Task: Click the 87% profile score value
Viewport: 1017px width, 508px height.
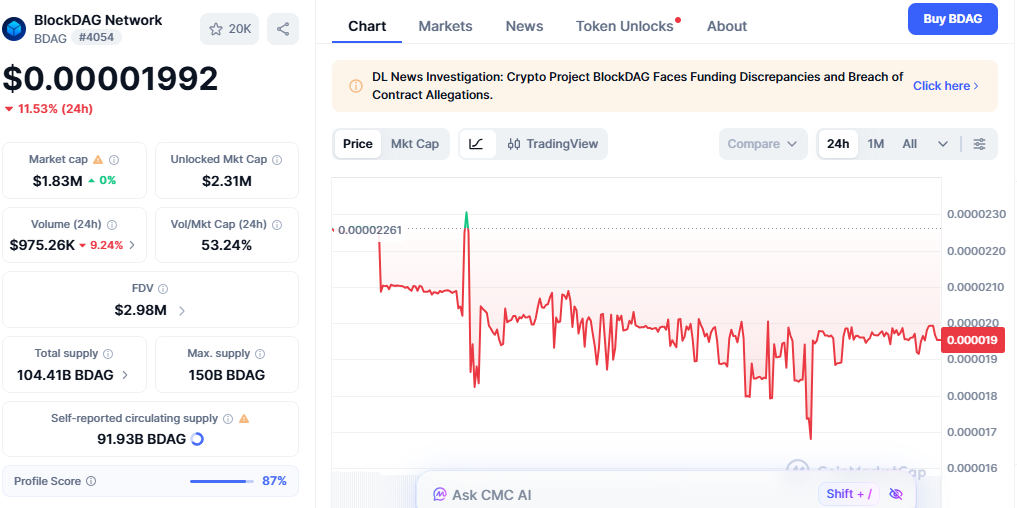Action: pos(274,481)
